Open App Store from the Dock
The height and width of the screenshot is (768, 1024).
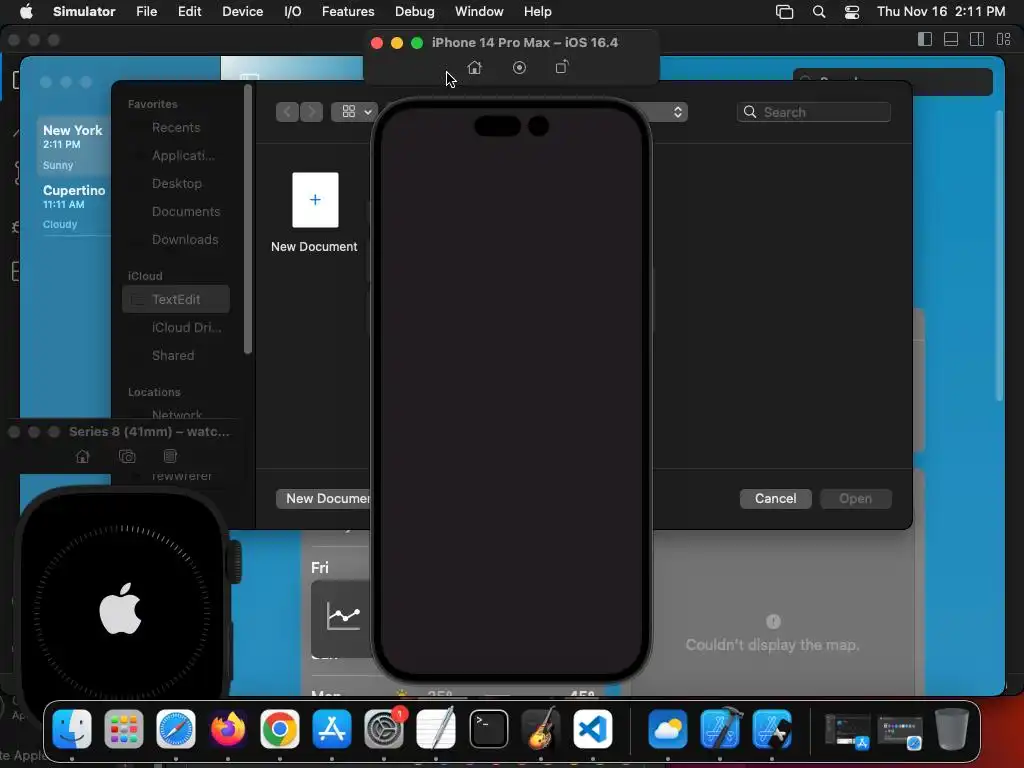pos(332,729)
